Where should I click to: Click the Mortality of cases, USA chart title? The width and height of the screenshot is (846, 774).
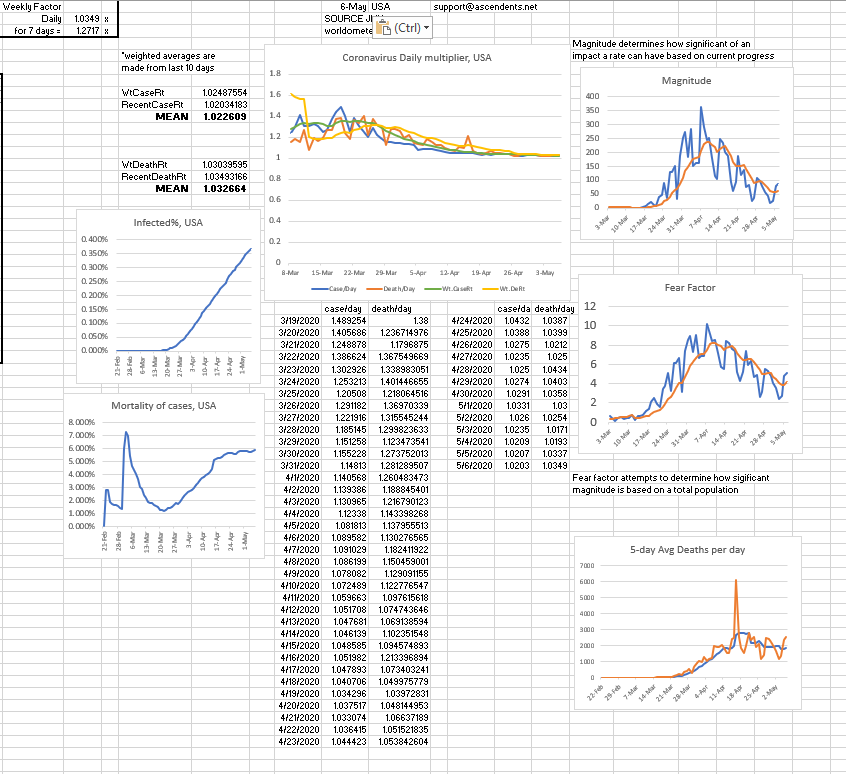coord(165,405)
